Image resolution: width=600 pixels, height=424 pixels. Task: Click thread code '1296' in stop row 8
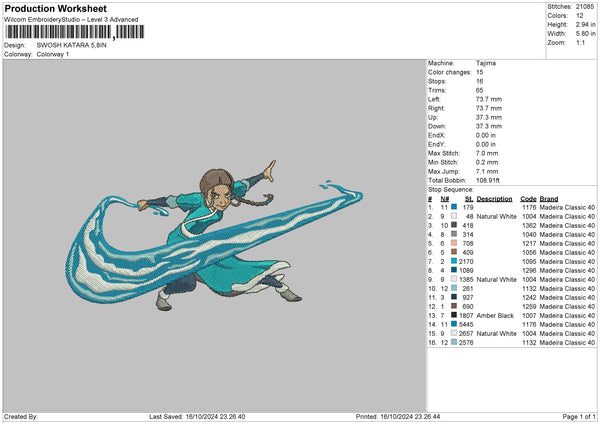tap(529, 271)
